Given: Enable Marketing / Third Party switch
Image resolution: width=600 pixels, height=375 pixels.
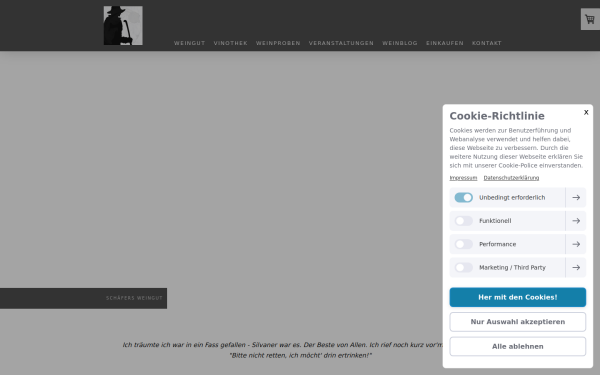Looking at the screenshot, I should (464, 267).
